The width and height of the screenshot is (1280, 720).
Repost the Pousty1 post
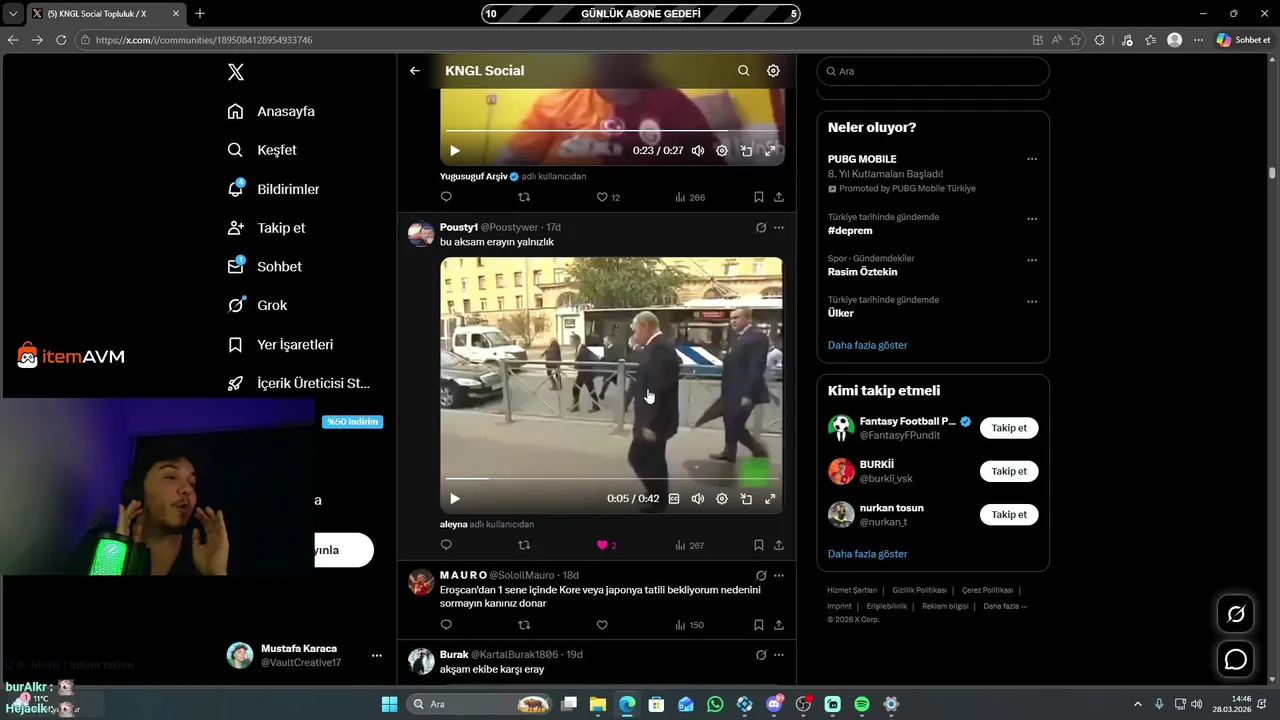(x=524, y=545)
